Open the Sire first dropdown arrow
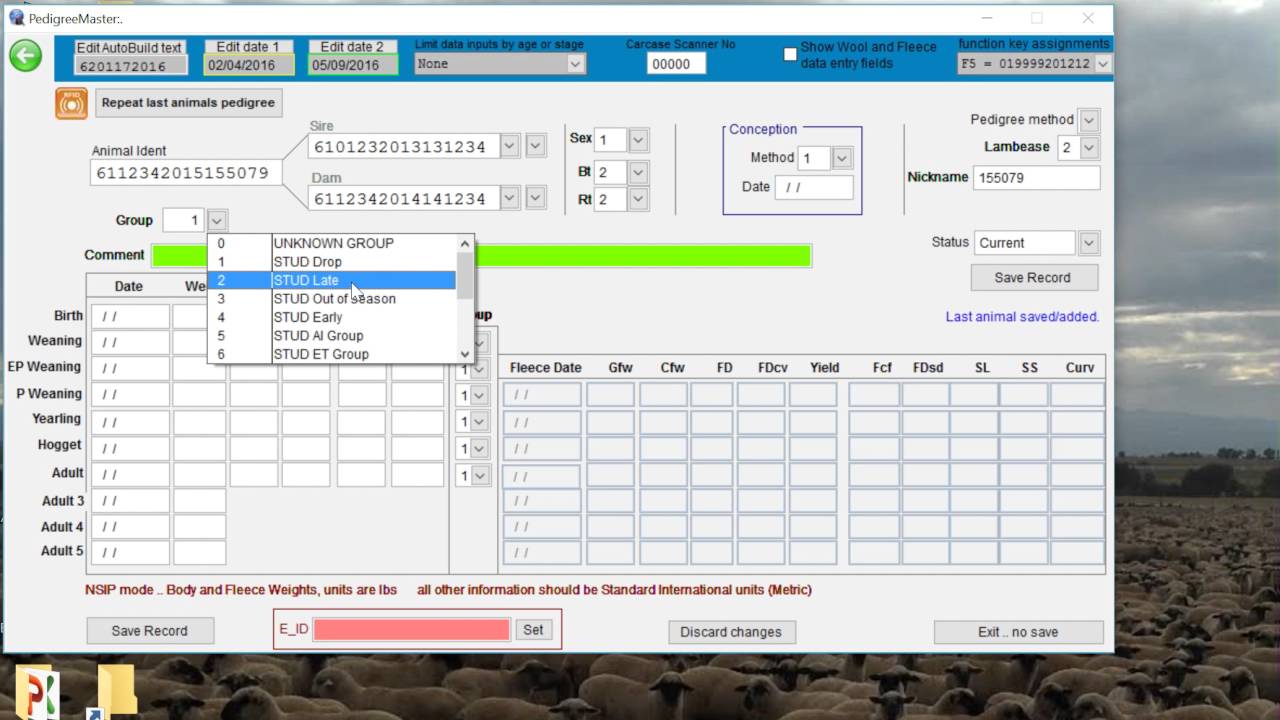This screenshot has width=1280, height=720. pos(510,146)
